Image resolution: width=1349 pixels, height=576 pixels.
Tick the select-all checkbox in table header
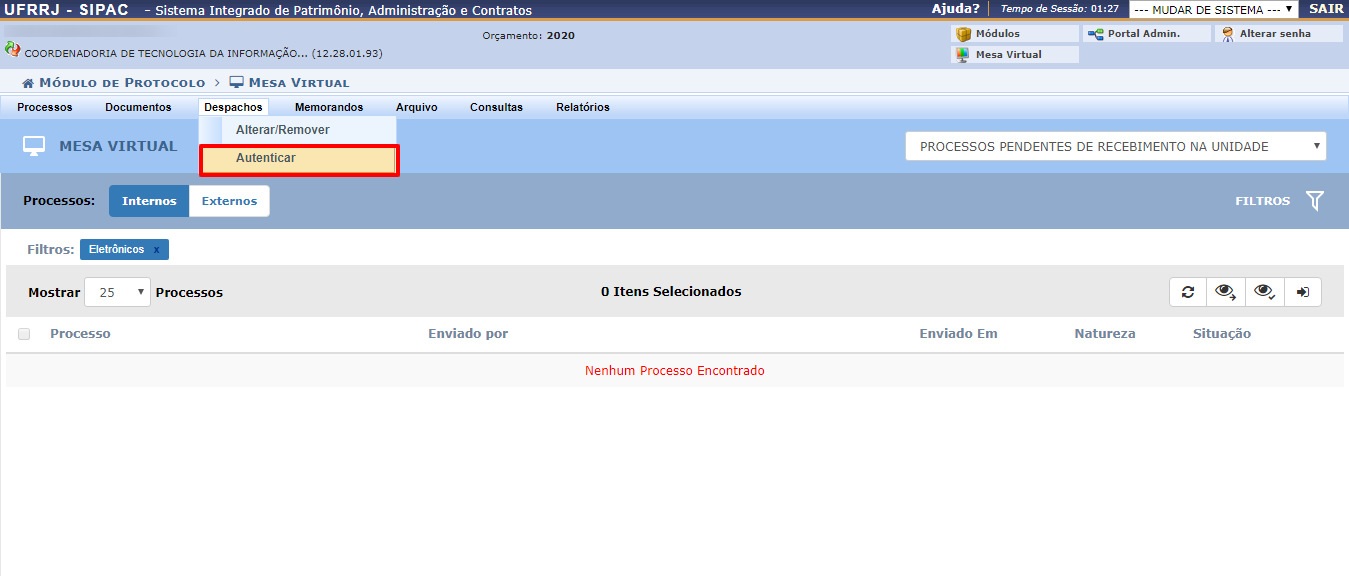[x=24, y=334]
